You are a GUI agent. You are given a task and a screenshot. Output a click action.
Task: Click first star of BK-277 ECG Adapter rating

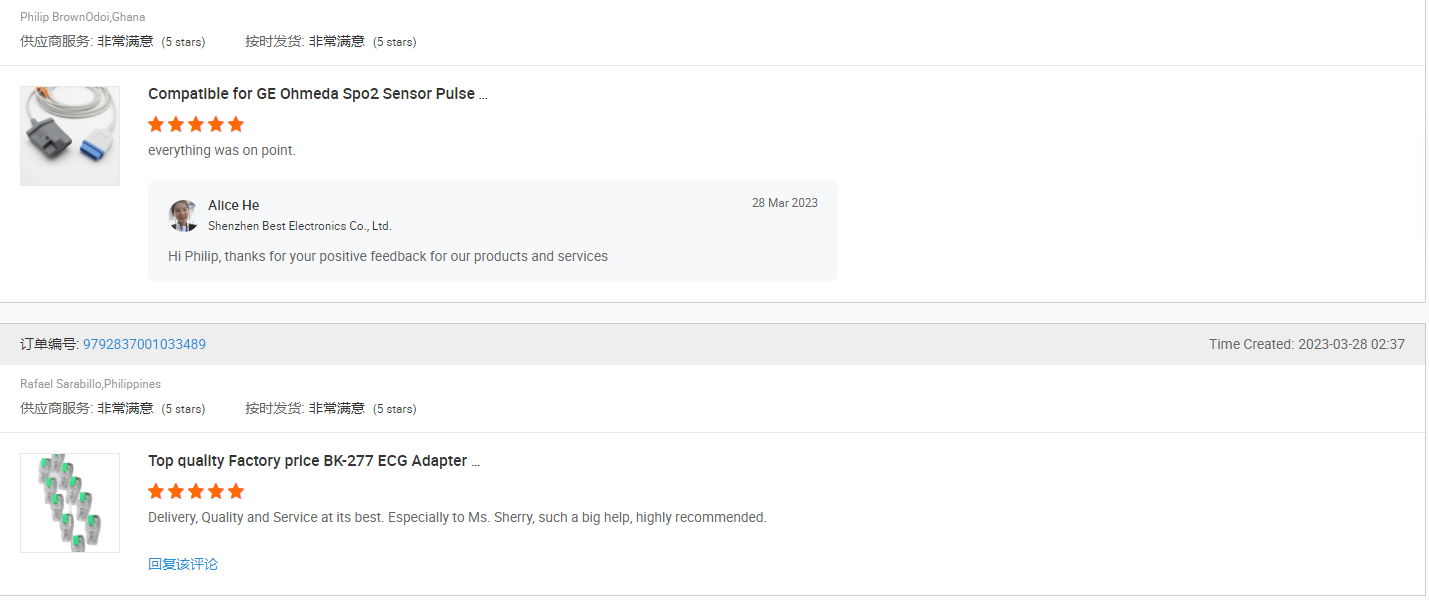(156, 492)
